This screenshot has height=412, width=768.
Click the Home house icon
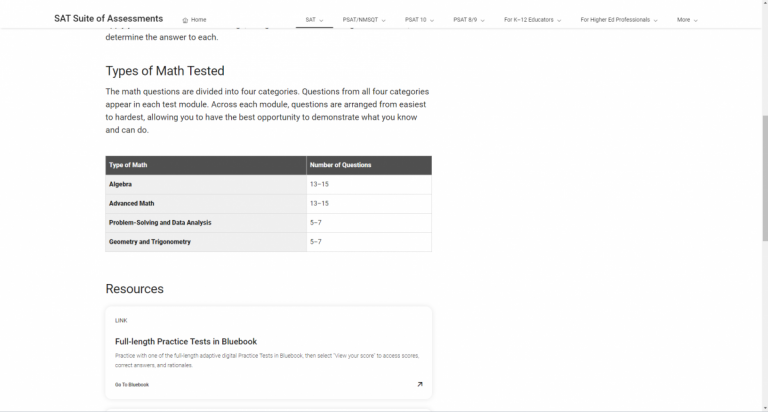185,20
